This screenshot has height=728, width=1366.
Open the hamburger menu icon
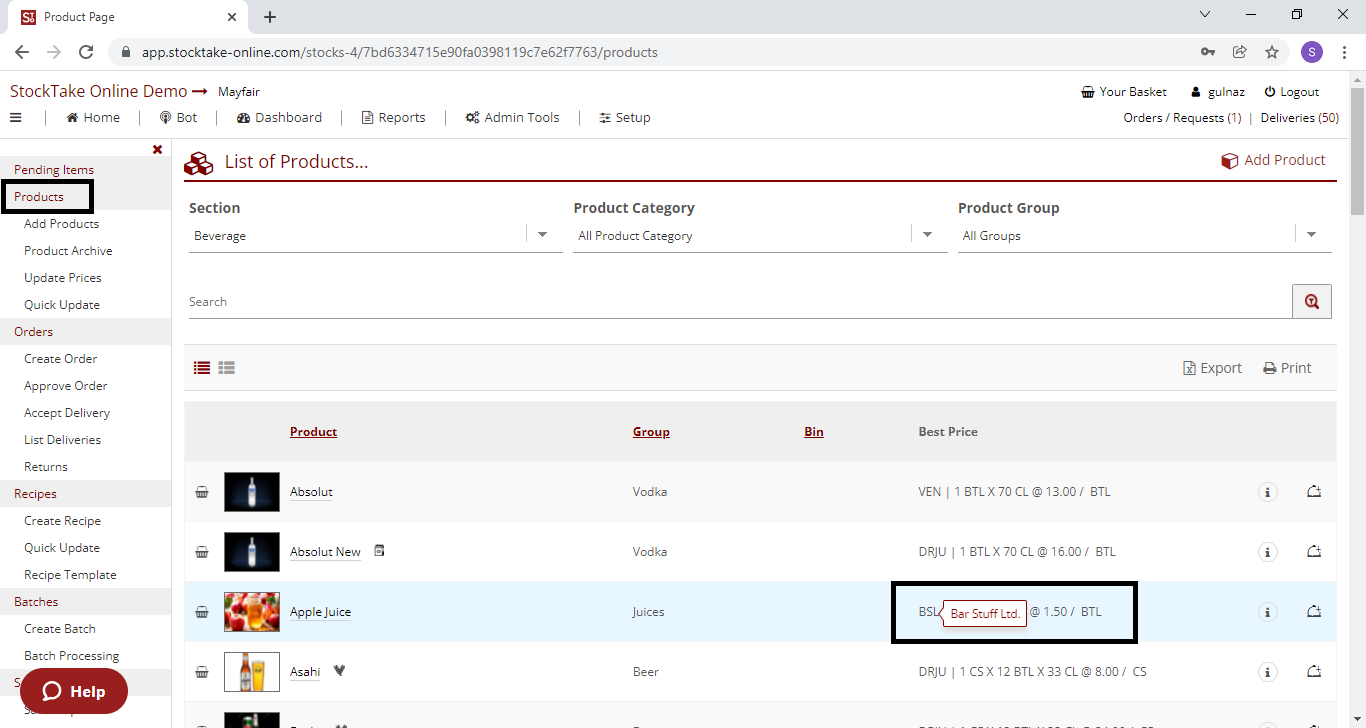pyautogui.click(x=16, y=118)
